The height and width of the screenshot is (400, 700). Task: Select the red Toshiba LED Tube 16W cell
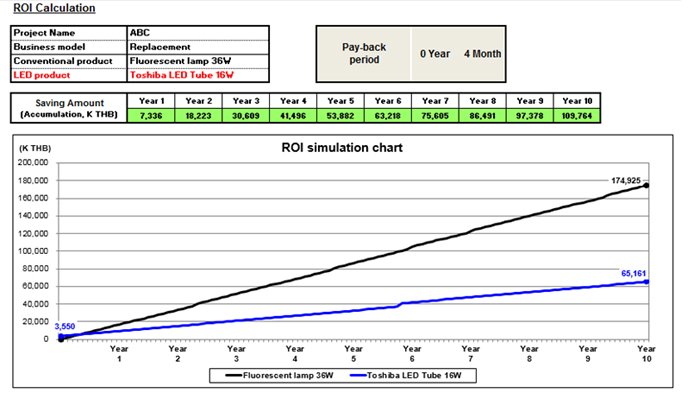click(x=198, y=75)
